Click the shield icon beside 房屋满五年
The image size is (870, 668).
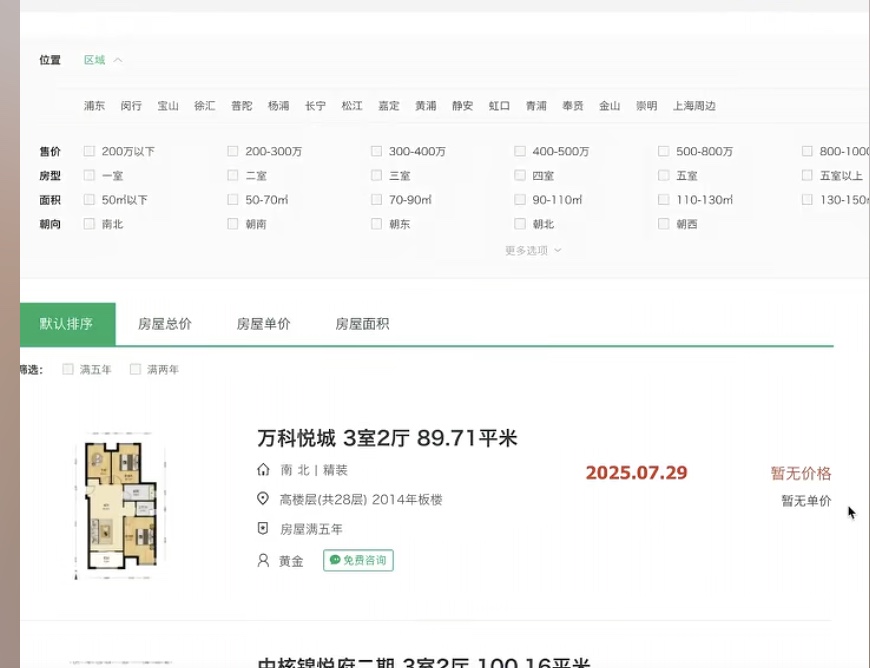click(x=263, y=529)
